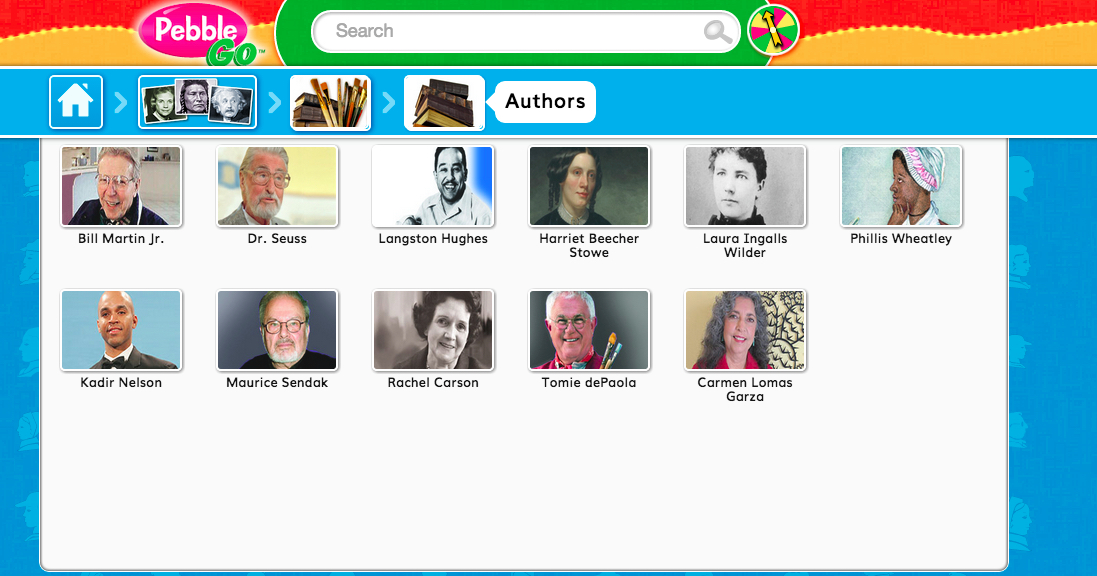Select Carmen Lomas Garza photo
The image size is (1097, 576).
pos(745,330)
